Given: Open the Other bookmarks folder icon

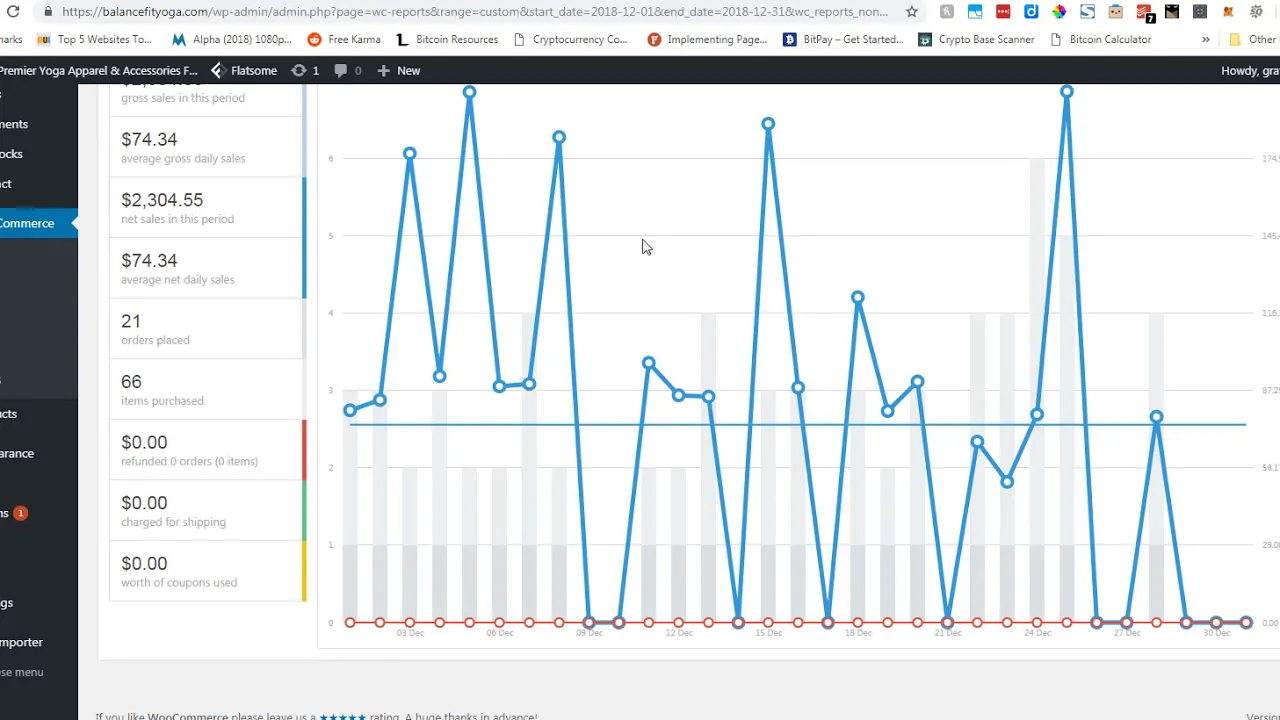Looking at the screenshot, I should 1235,40.
